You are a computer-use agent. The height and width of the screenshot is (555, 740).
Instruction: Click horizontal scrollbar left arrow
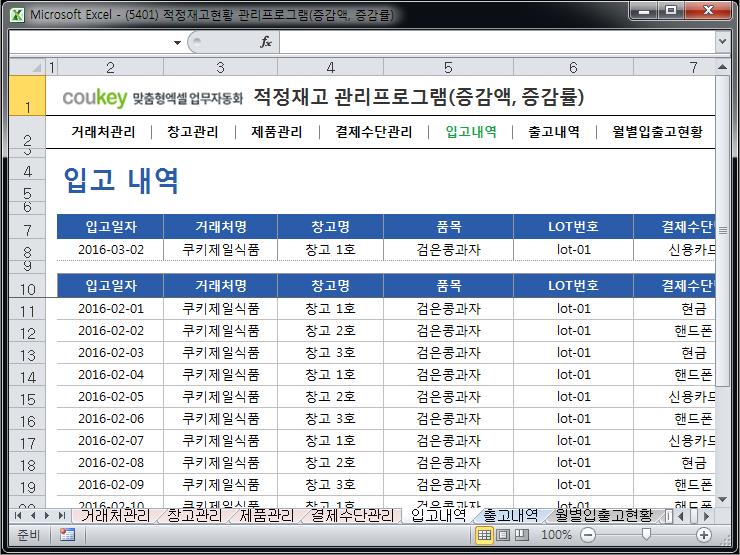(681, 516)
